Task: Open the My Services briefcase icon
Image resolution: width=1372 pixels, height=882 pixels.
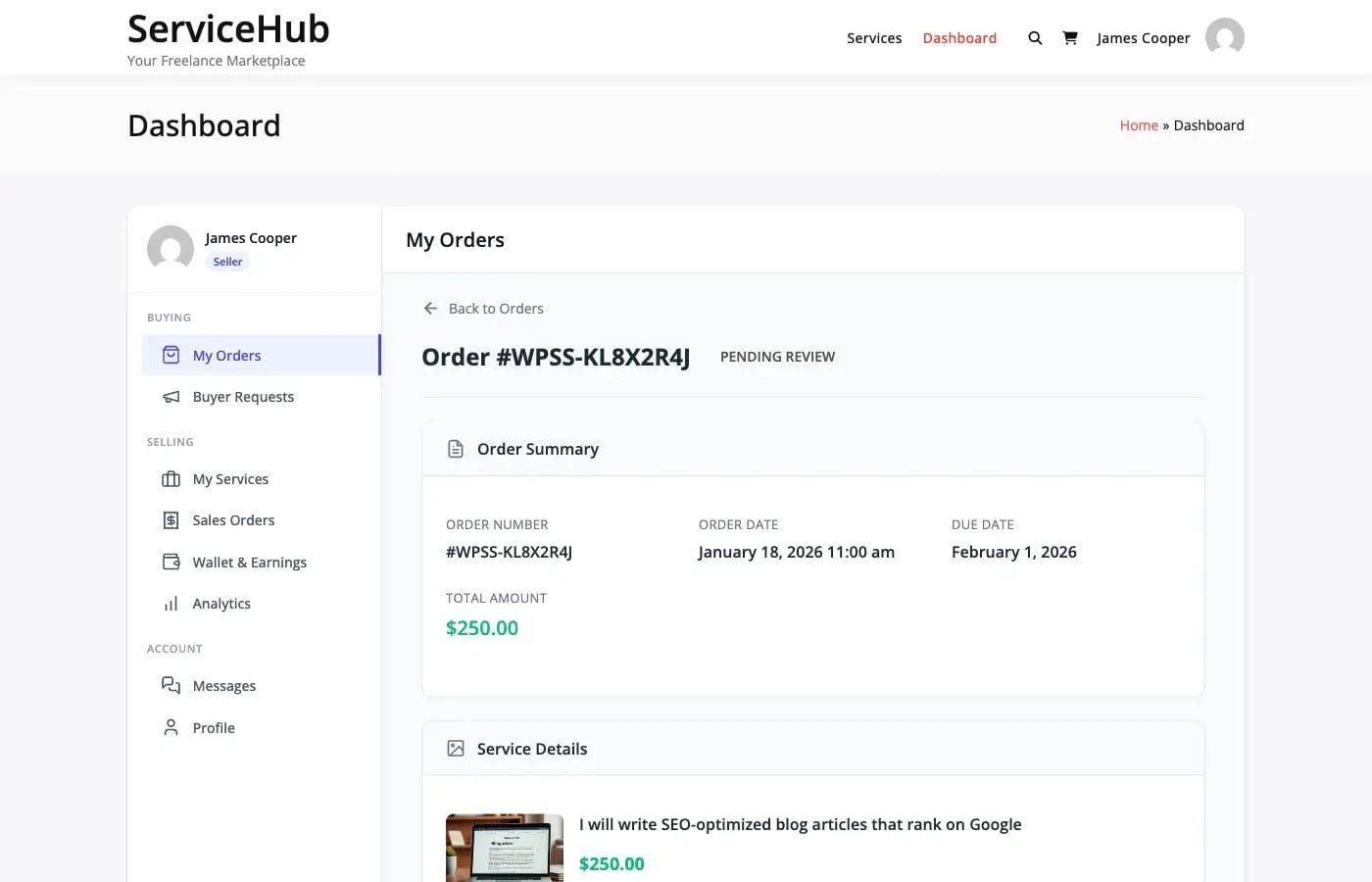Action: tap(171, 478)
